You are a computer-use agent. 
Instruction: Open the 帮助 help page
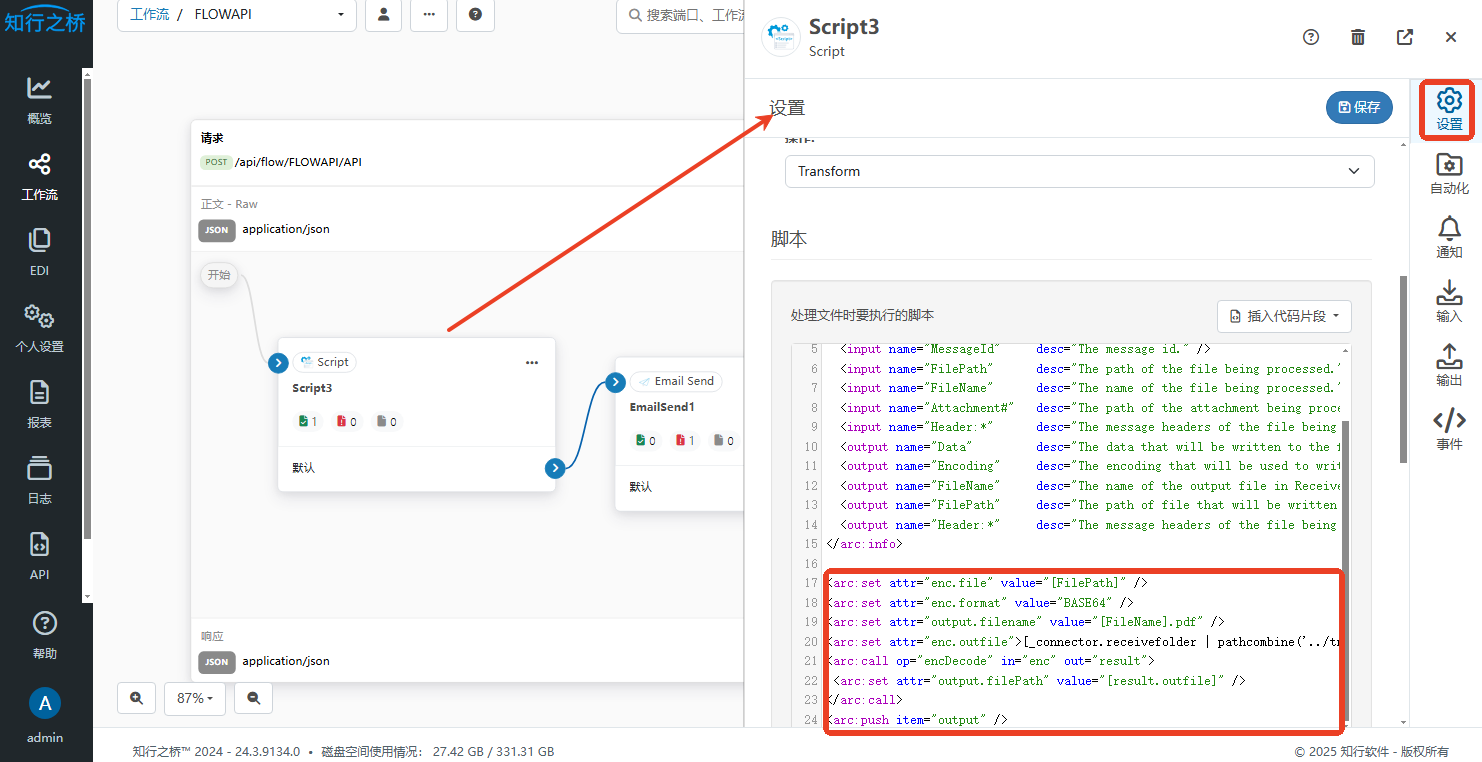[44, 635]
